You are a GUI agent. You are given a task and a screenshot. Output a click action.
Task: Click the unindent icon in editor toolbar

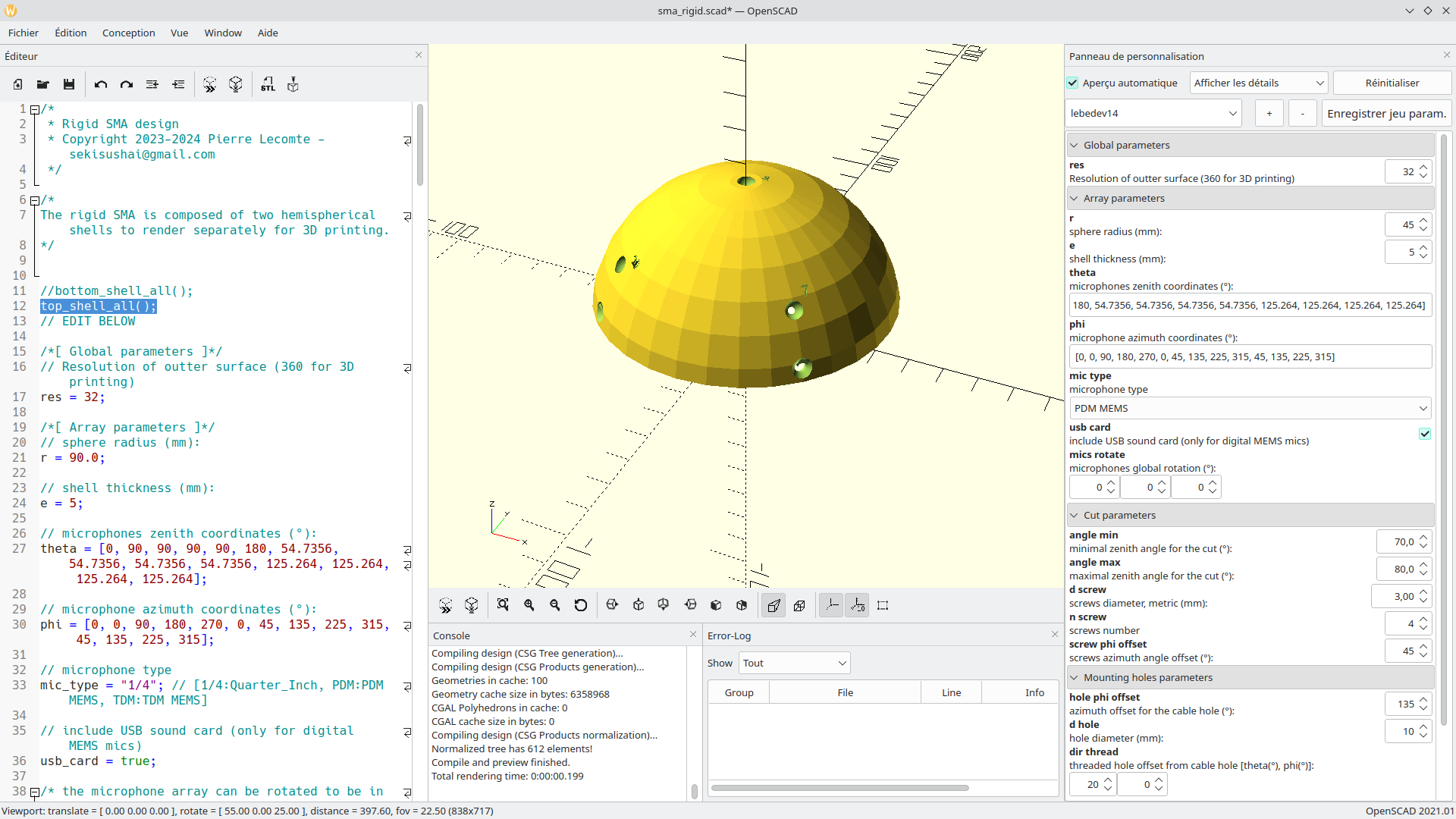152,84
